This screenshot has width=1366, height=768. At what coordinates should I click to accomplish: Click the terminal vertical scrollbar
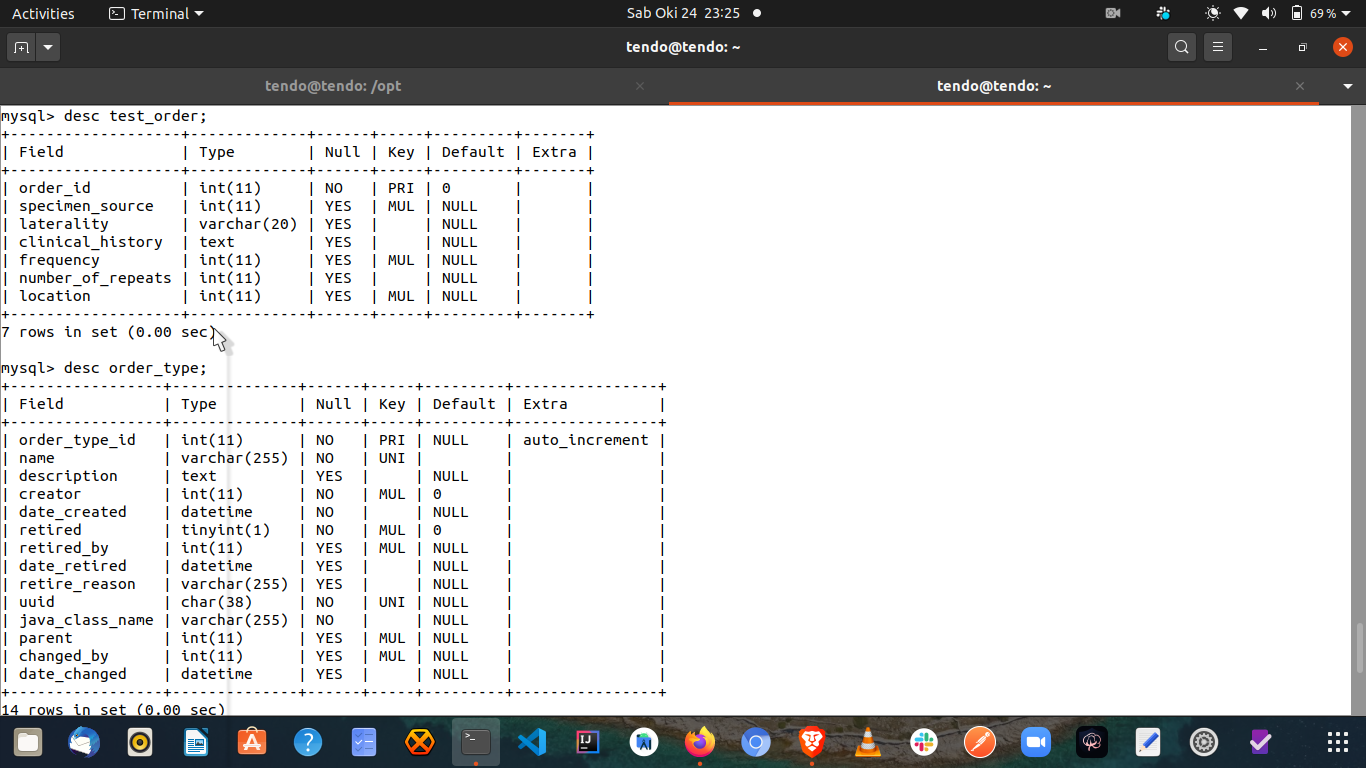[1359, 647]
